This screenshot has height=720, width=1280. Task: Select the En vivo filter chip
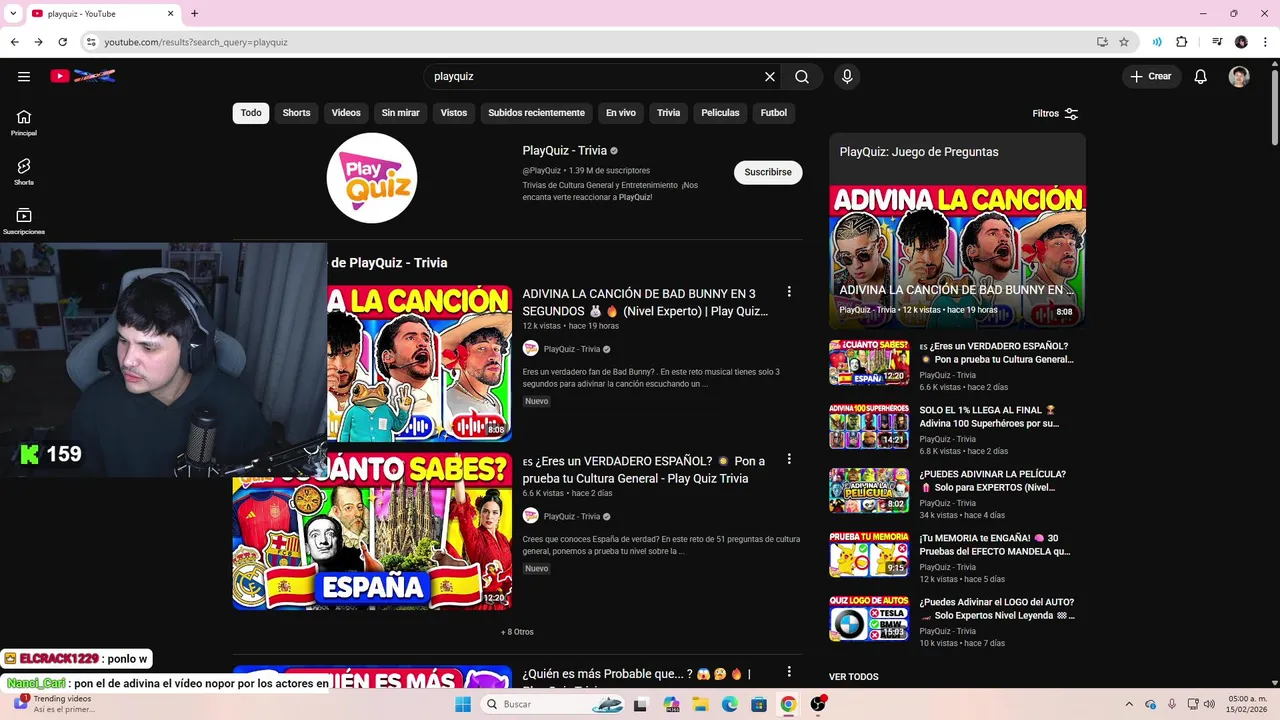tap(621, 113)
